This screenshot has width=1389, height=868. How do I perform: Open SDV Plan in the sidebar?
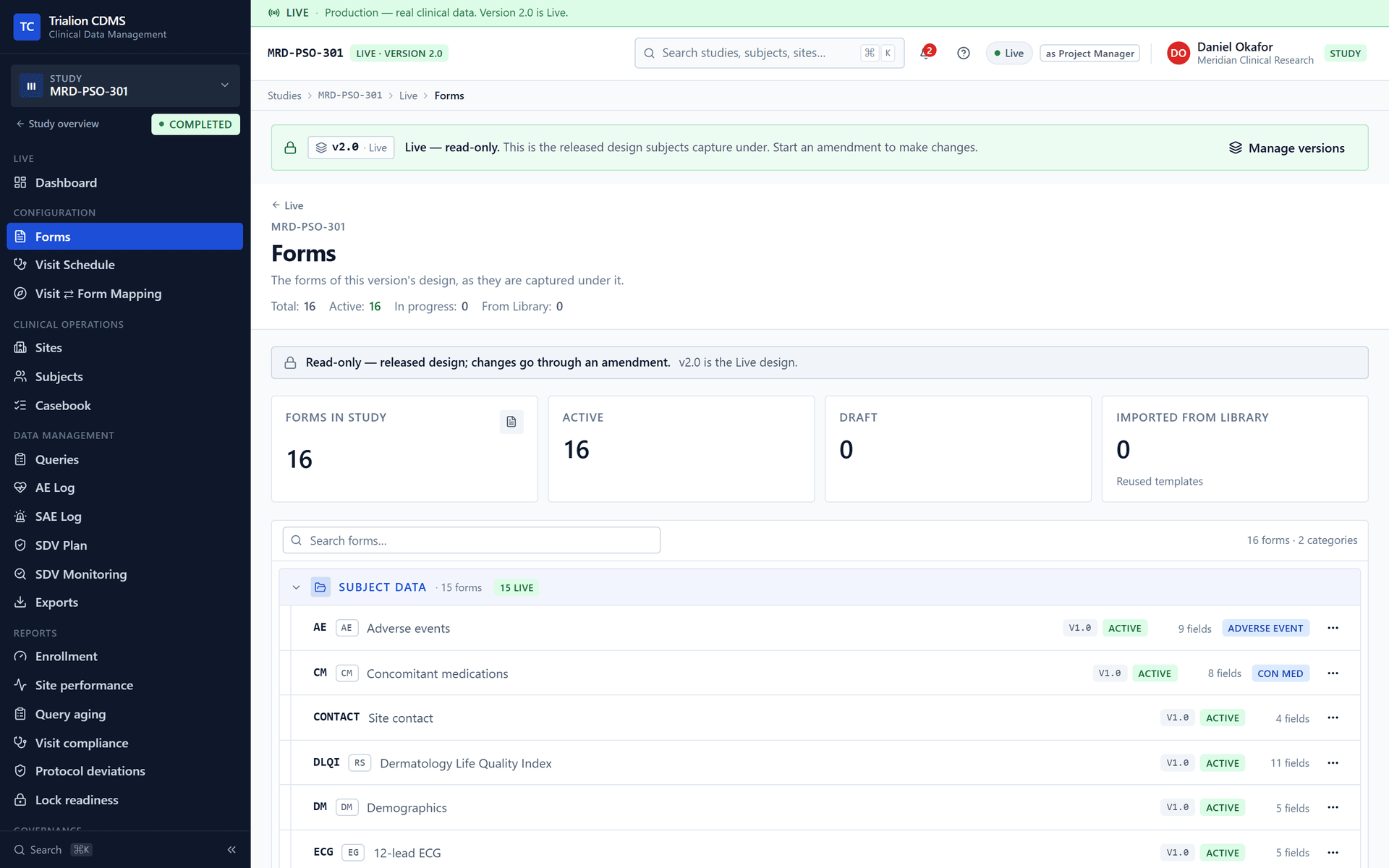(124, 545)
